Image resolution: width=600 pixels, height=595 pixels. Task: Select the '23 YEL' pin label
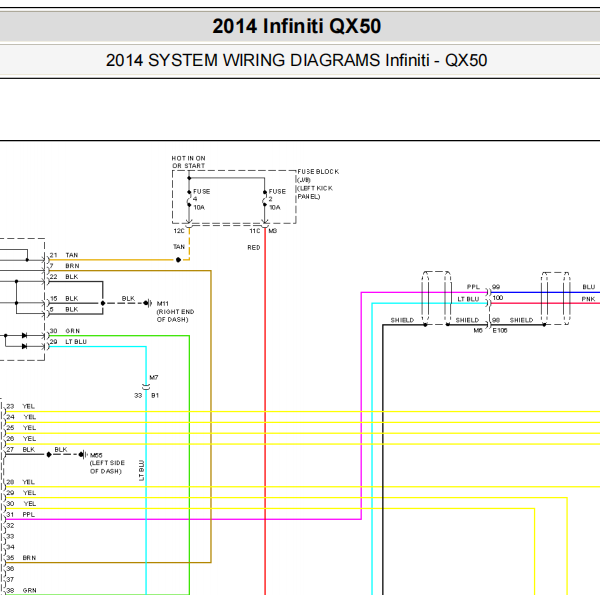pyautogui.click(x=21, y=406)
